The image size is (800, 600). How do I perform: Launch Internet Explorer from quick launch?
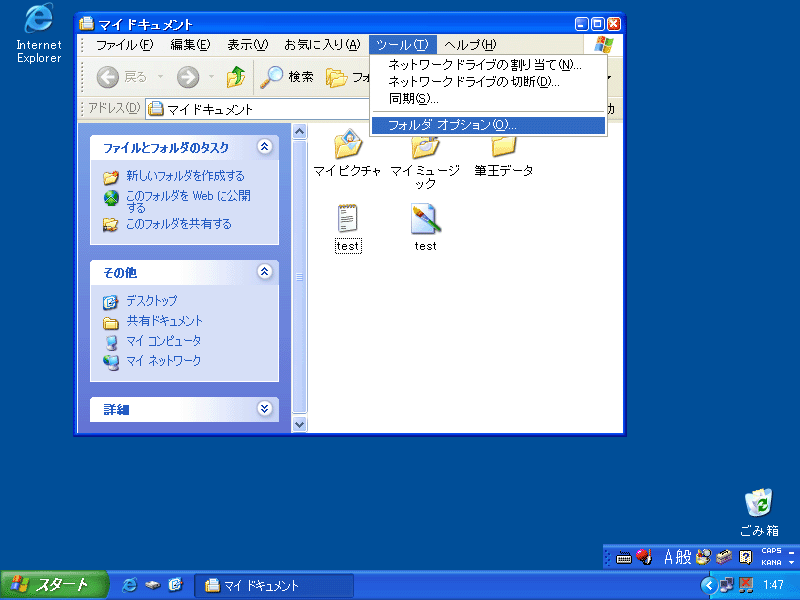click(x=130, y=585)
